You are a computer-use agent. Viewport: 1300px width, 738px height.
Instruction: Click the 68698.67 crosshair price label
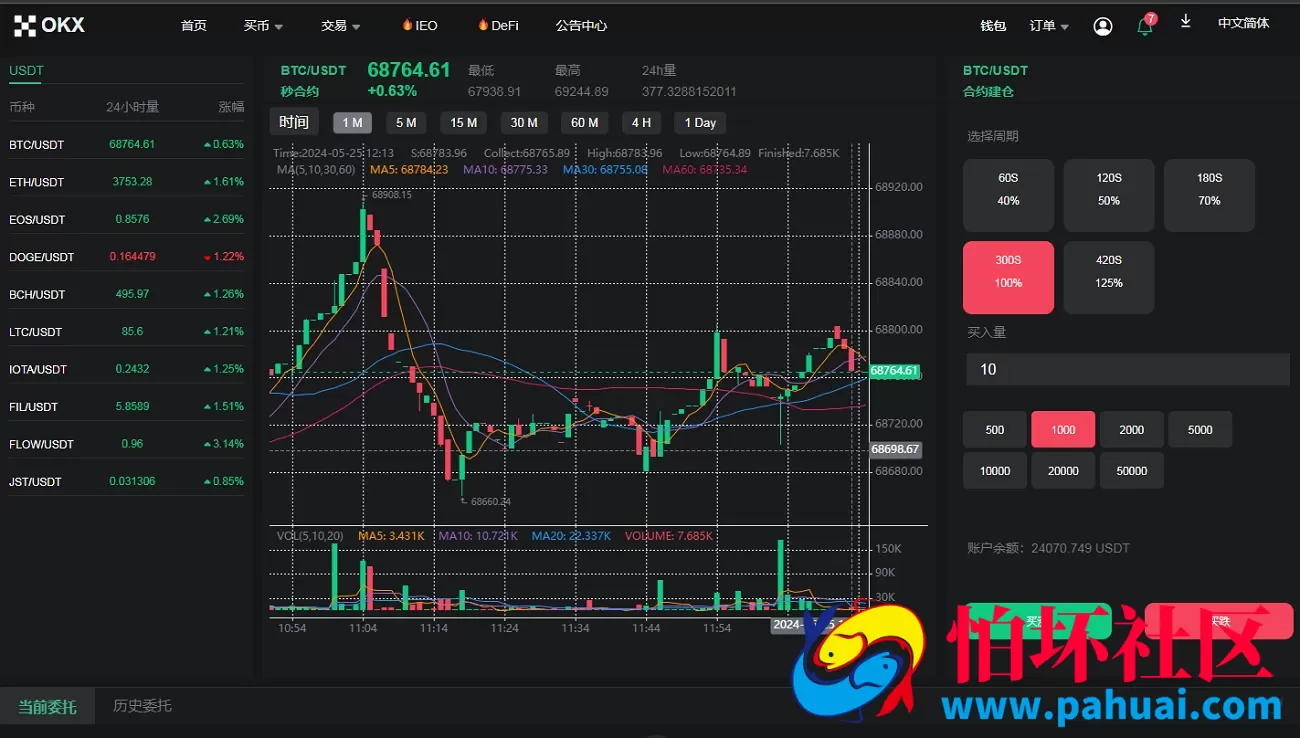(x=895, y=449)
